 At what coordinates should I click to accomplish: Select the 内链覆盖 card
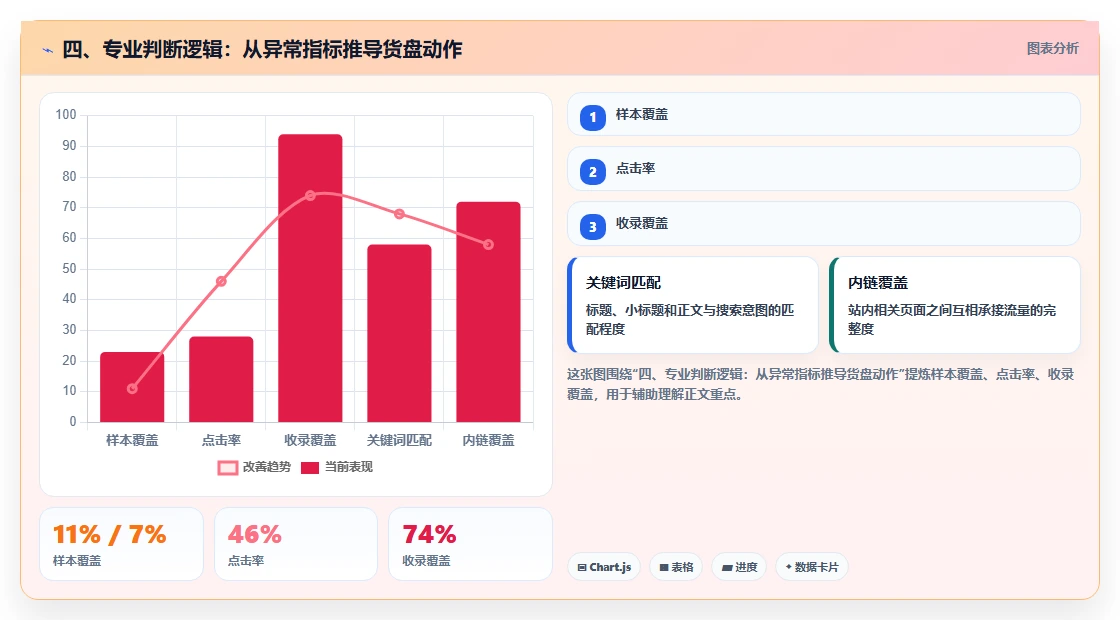point(955,305)
